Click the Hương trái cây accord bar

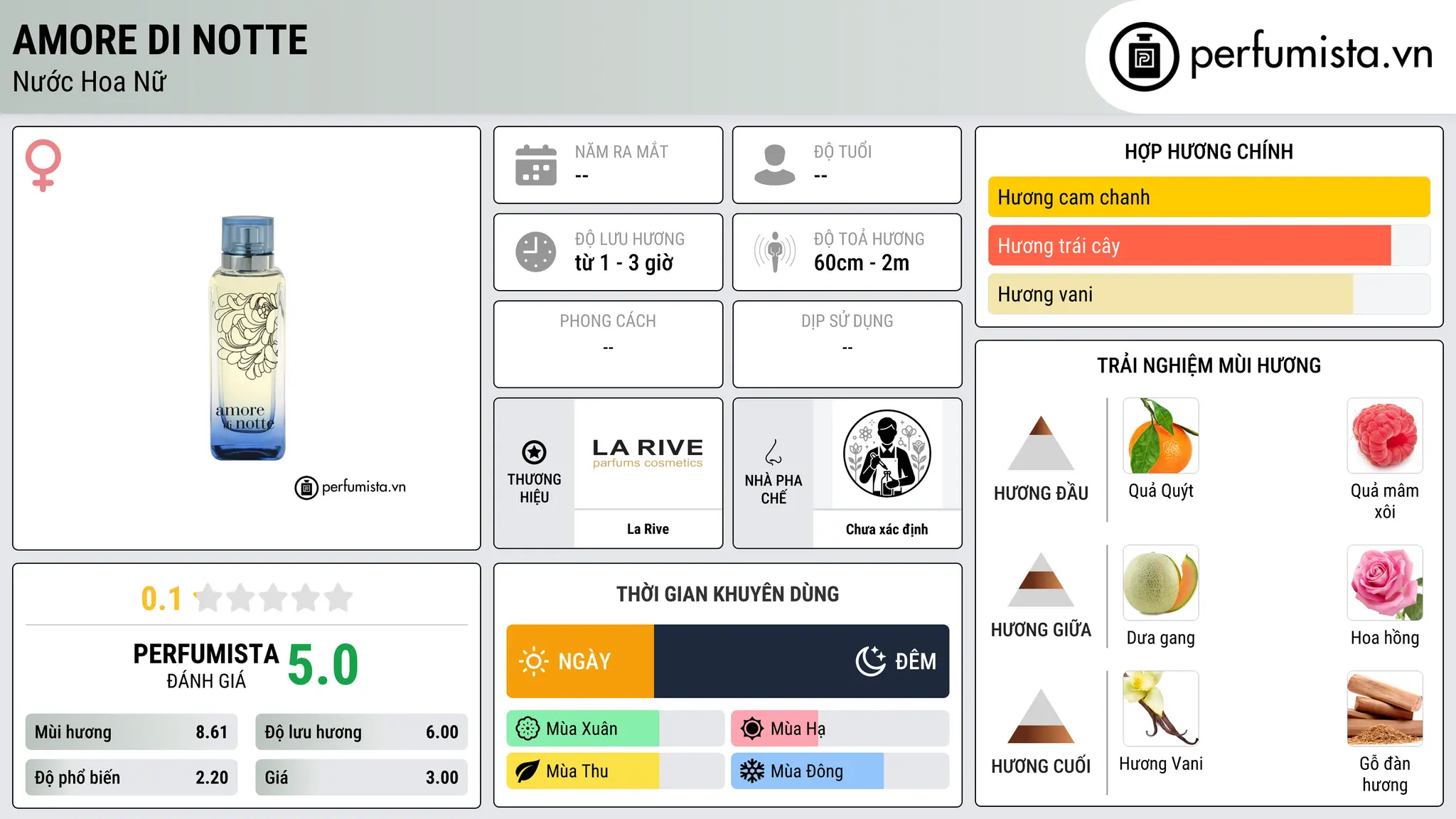pos(1209,246)
